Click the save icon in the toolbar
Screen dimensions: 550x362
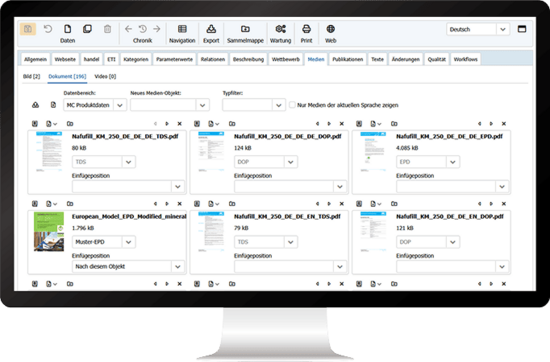[28, 29]
